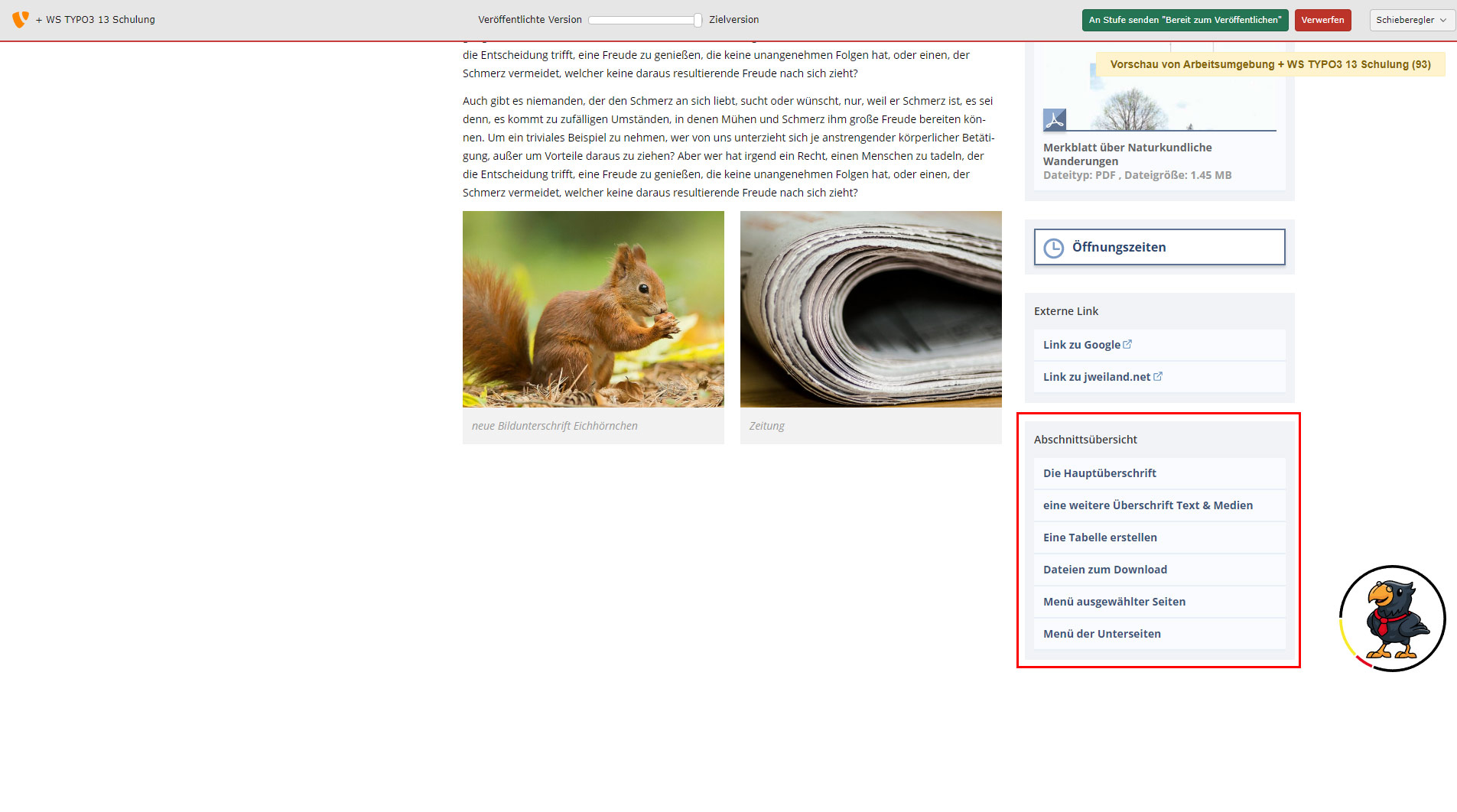Open the newspaper image

pyautogui.click(x=870, y=309)
